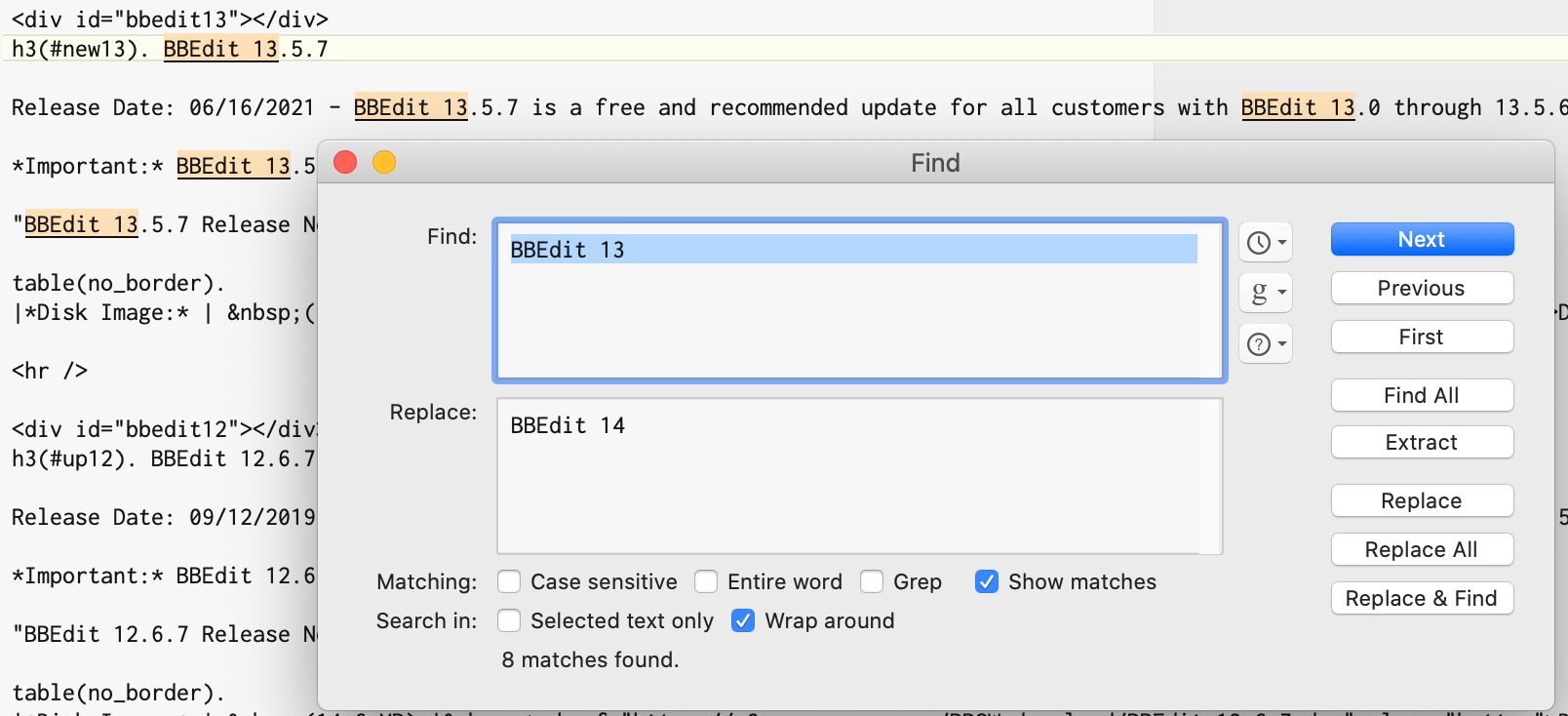
Task: Enable the Entire word option
Action: pos(706,582)
